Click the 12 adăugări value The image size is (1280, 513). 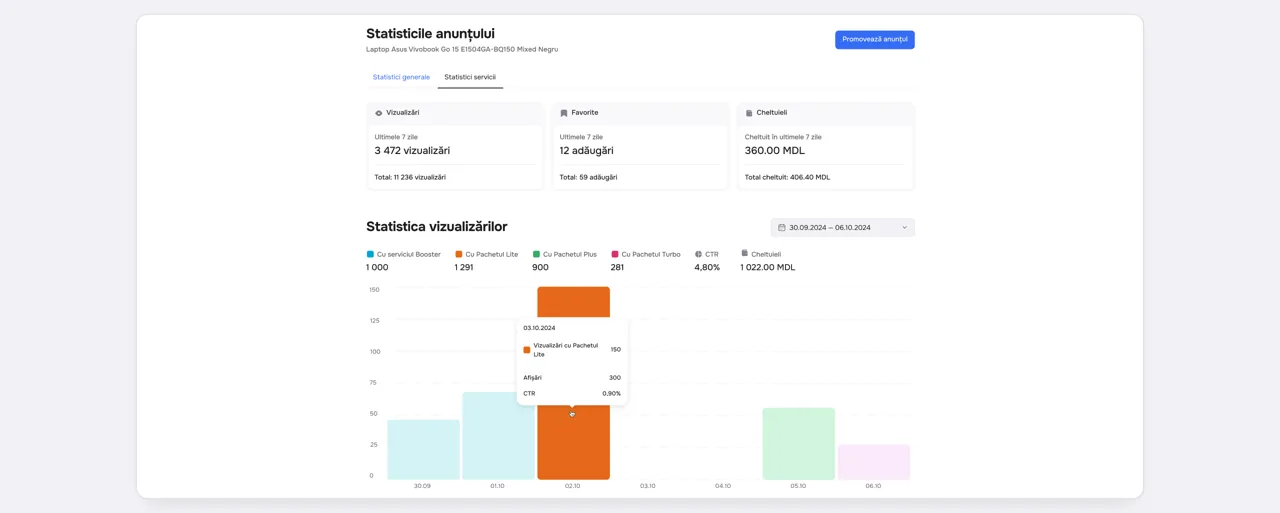[x=586, y=151]
